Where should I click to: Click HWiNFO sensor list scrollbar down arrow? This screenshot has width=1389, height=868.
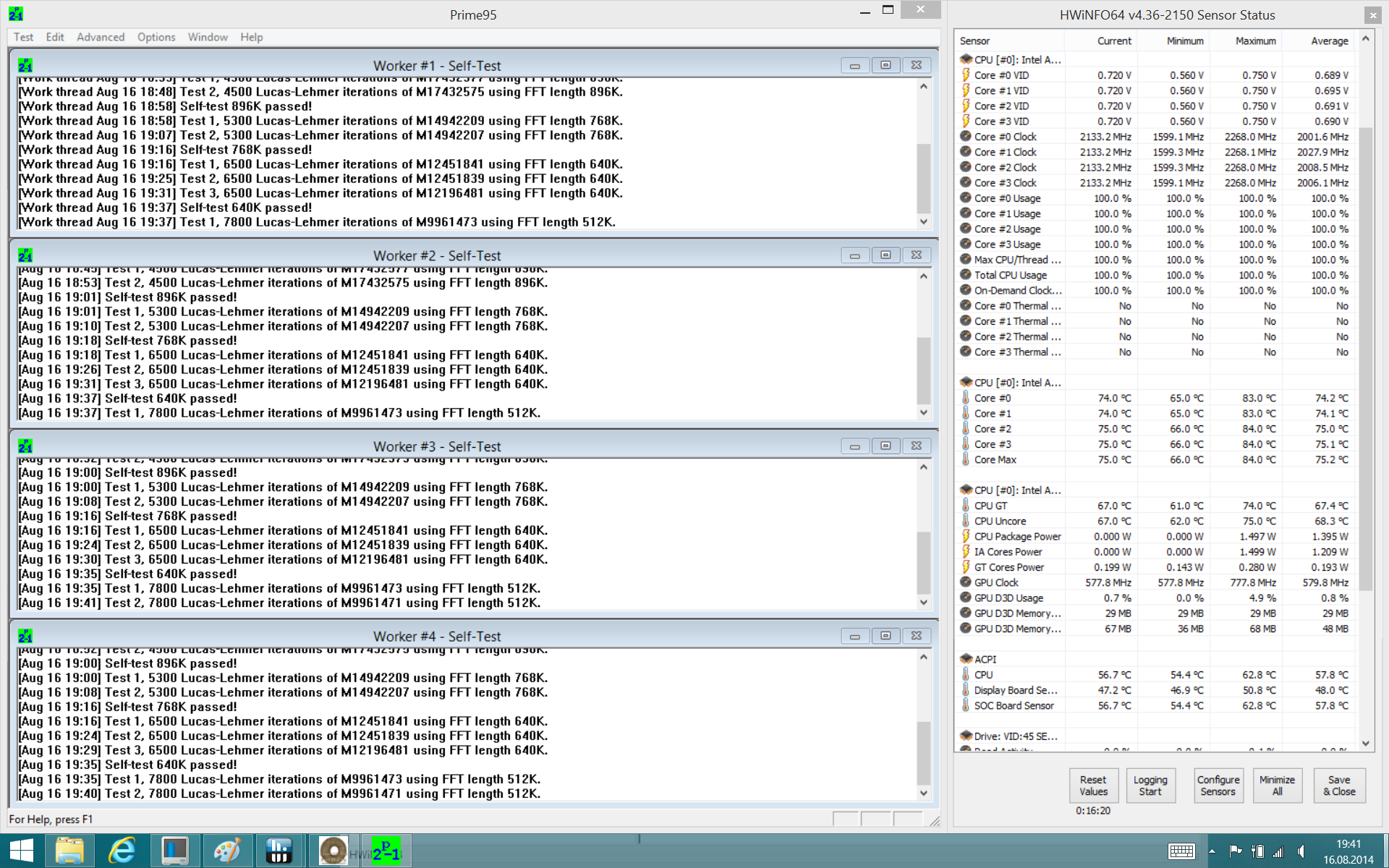tap(1366, 743)
